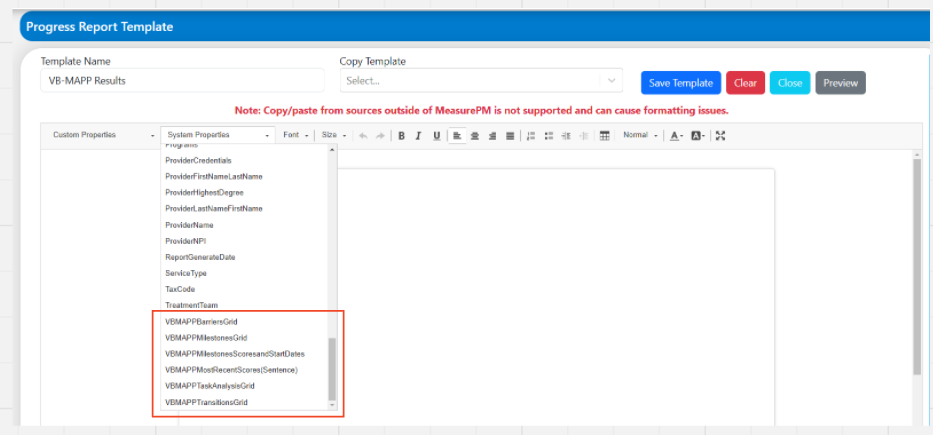The width and height of the screenshot is (933, 435).
Task: Collapse the System Properties dropdown
Action: pyautogui.click(x=218, y=135)
